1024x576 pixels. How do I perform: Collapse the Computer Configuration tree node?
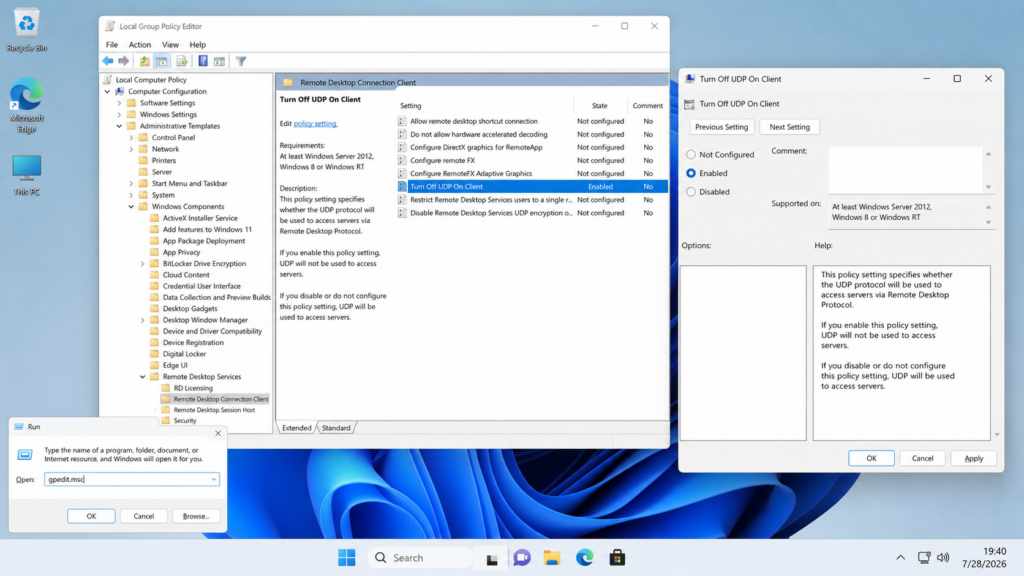pos(108,91)
